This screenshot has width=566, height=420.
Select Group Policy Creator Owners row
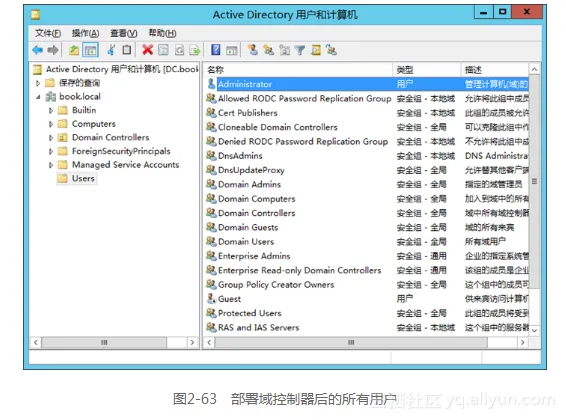click(367, 284)
